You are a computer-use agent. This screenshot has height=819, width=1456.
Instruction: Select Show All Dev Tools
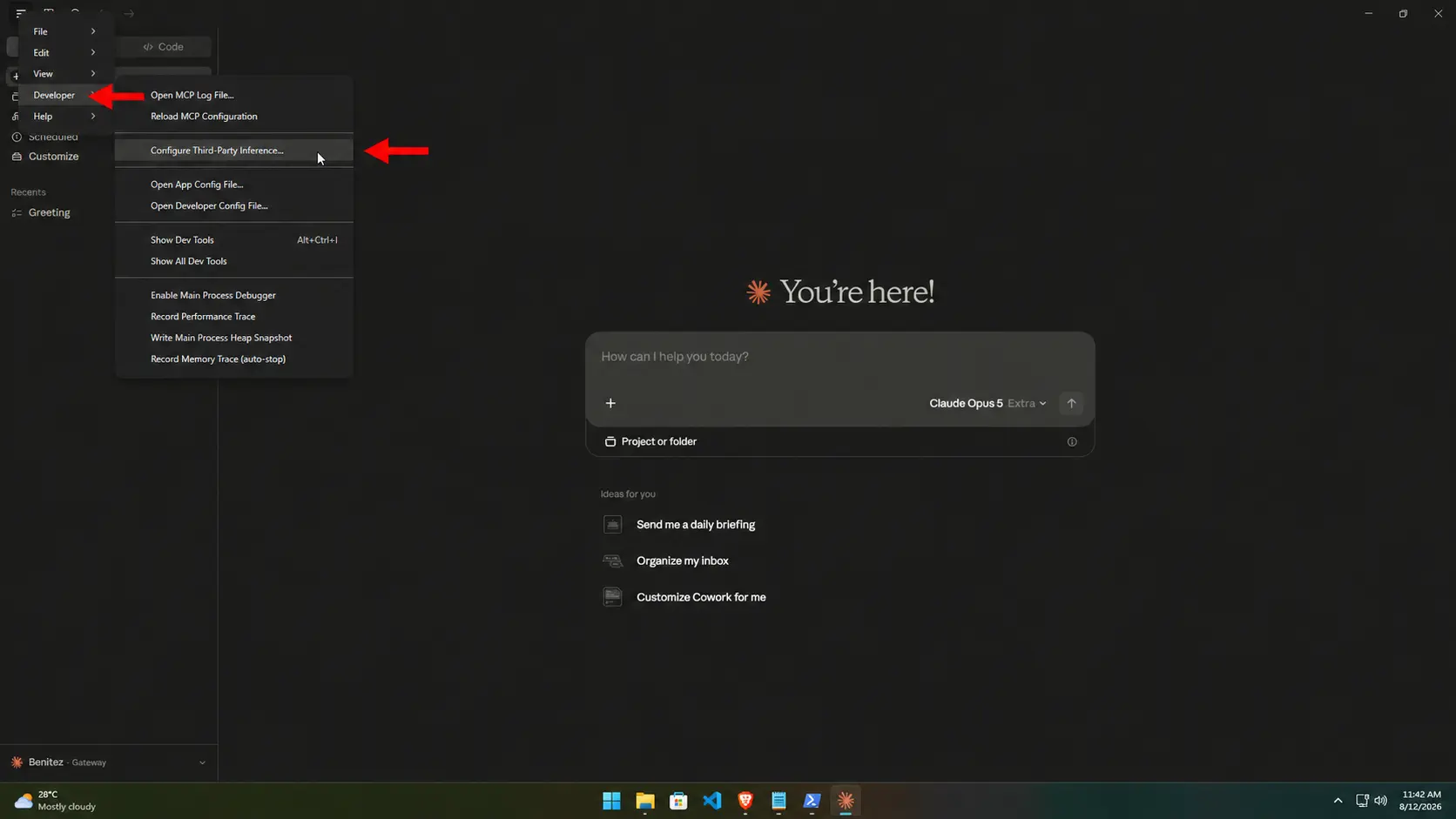click(x=234, y=261)
